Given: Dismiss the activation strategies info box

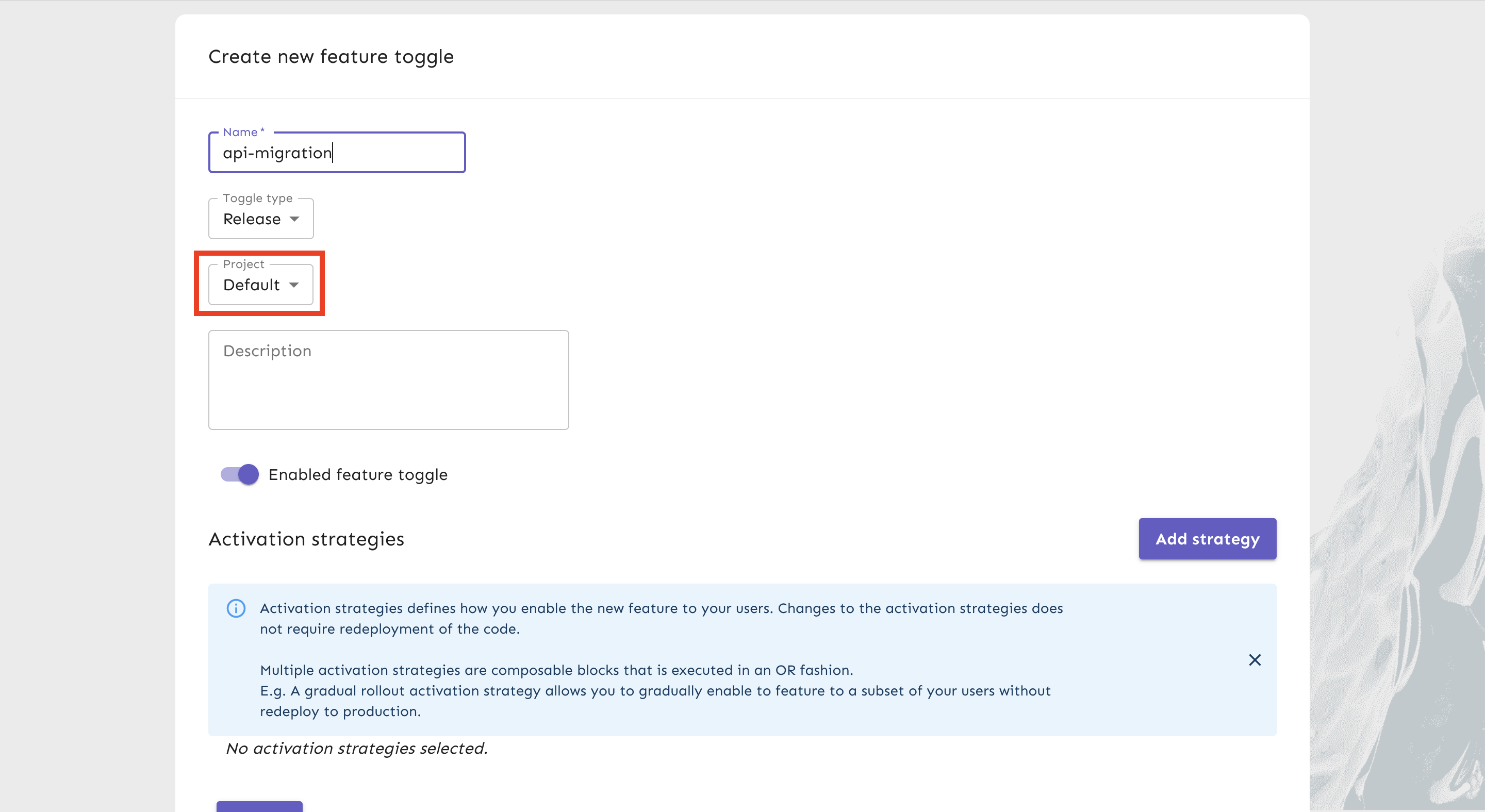Looking at the screenshot, I should pos(1255,660).
